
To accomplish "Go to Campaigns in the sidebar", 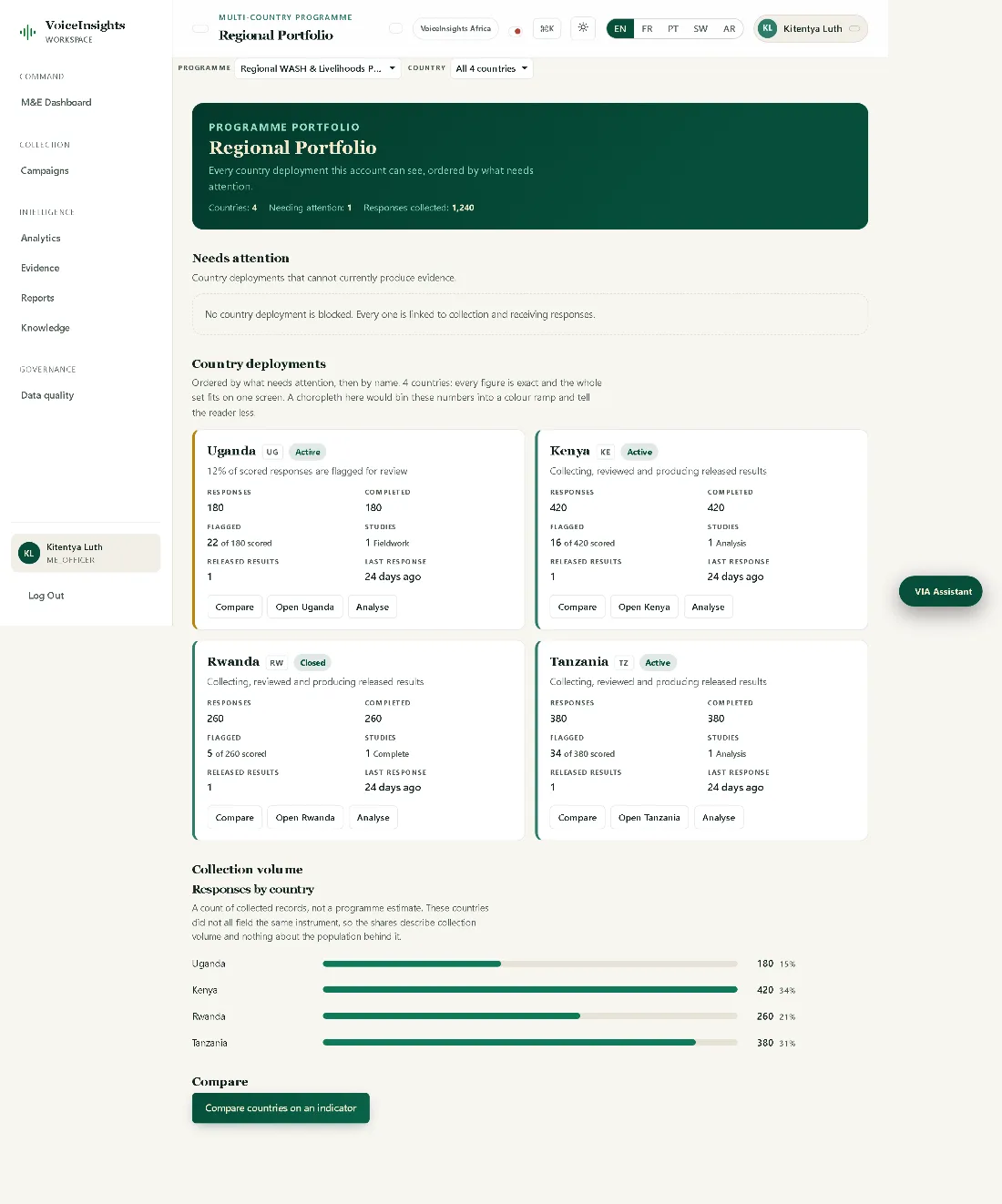I will tap(46, 170).
